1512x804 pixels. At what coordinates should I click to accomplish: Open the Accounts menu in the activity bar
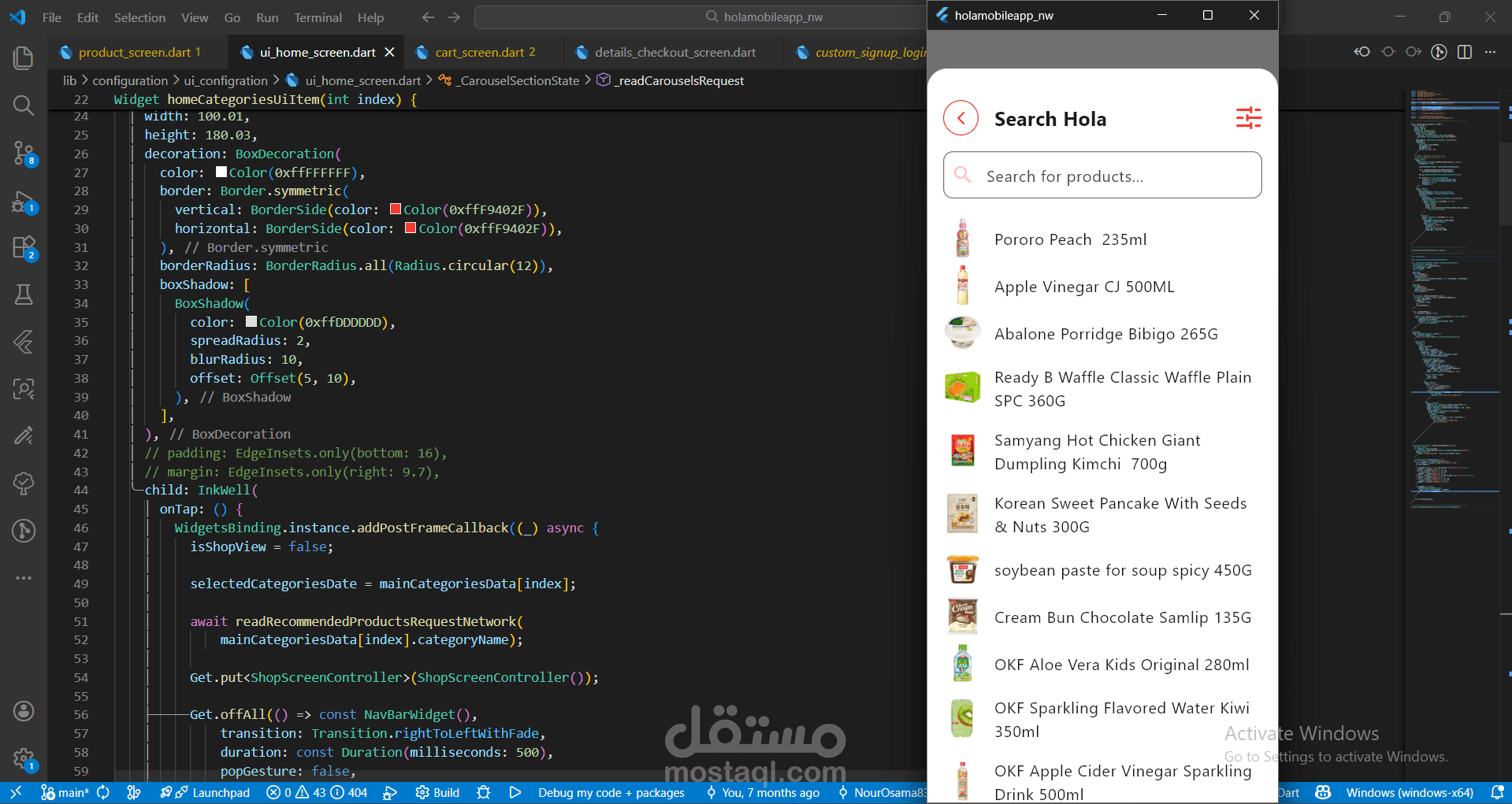[24, 711]
